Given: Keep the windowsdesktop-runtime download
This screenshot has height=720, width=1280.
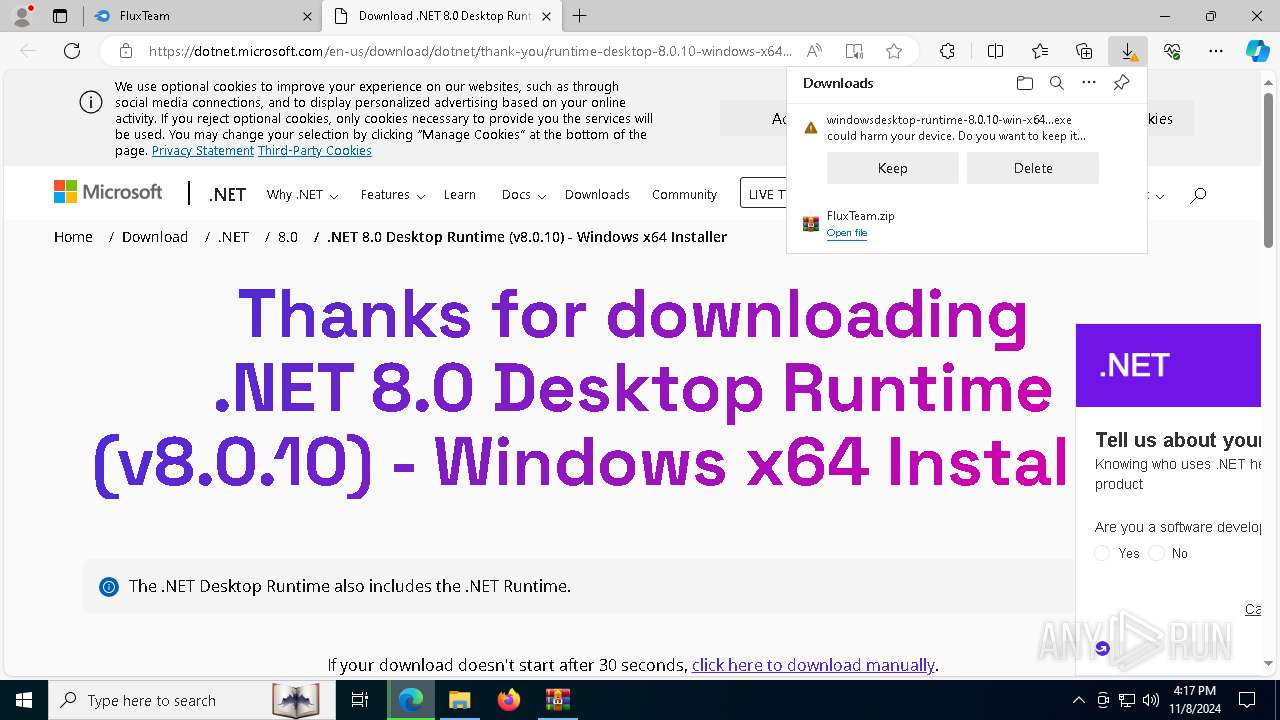Looking at the screenshot, I should pos(892,168).
